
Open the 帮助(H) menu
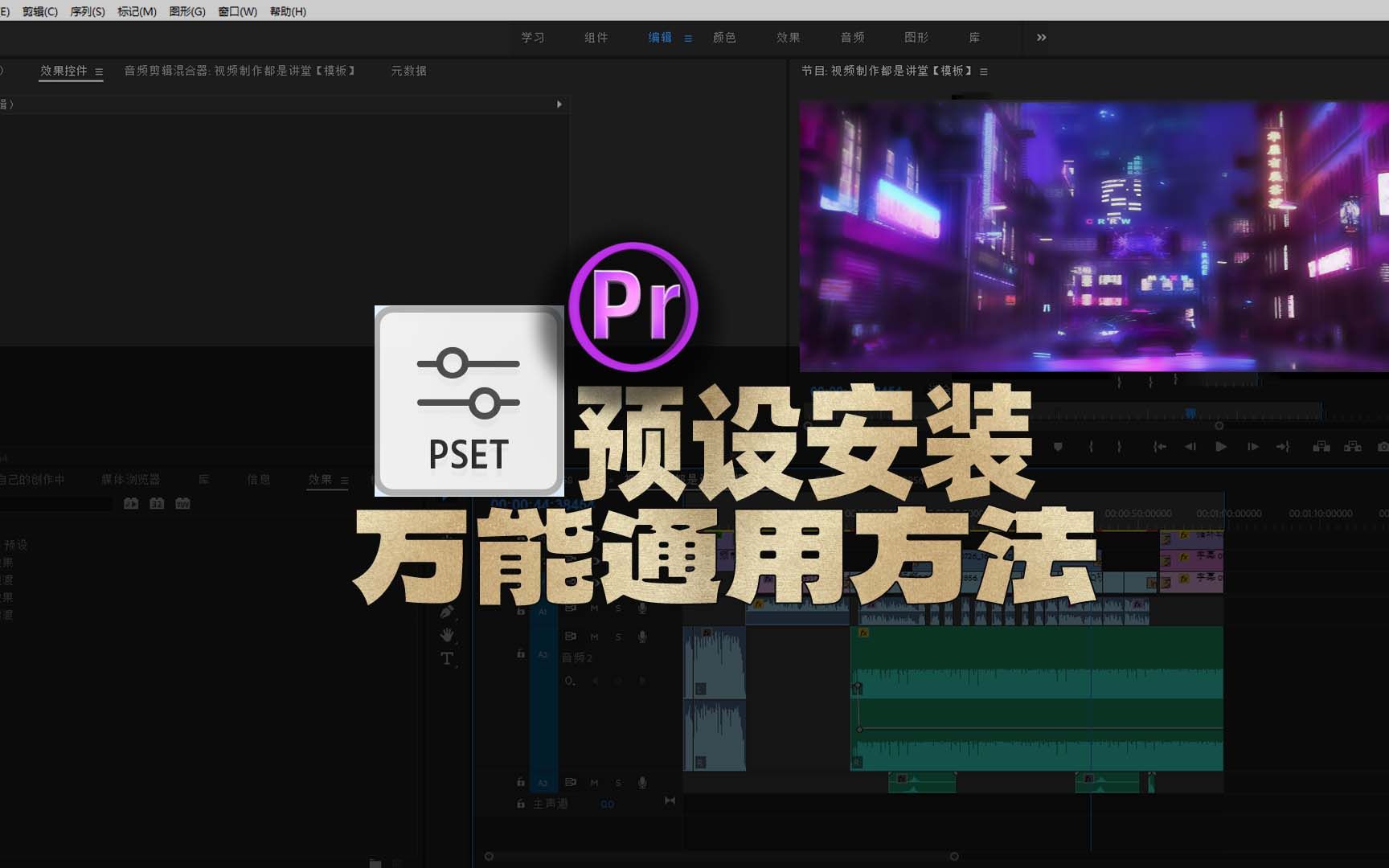click(288, 11)
